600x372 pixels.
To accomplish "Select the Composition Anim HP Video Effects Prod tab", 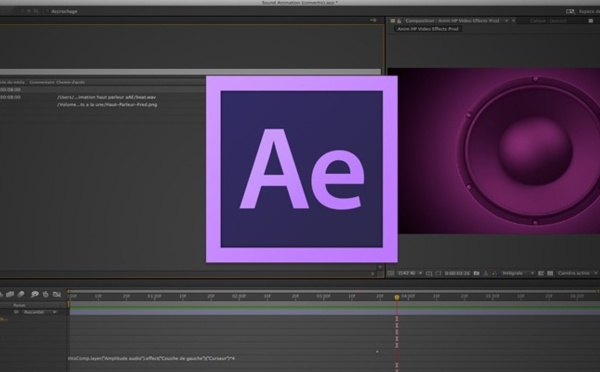I will tap(452, 21).
